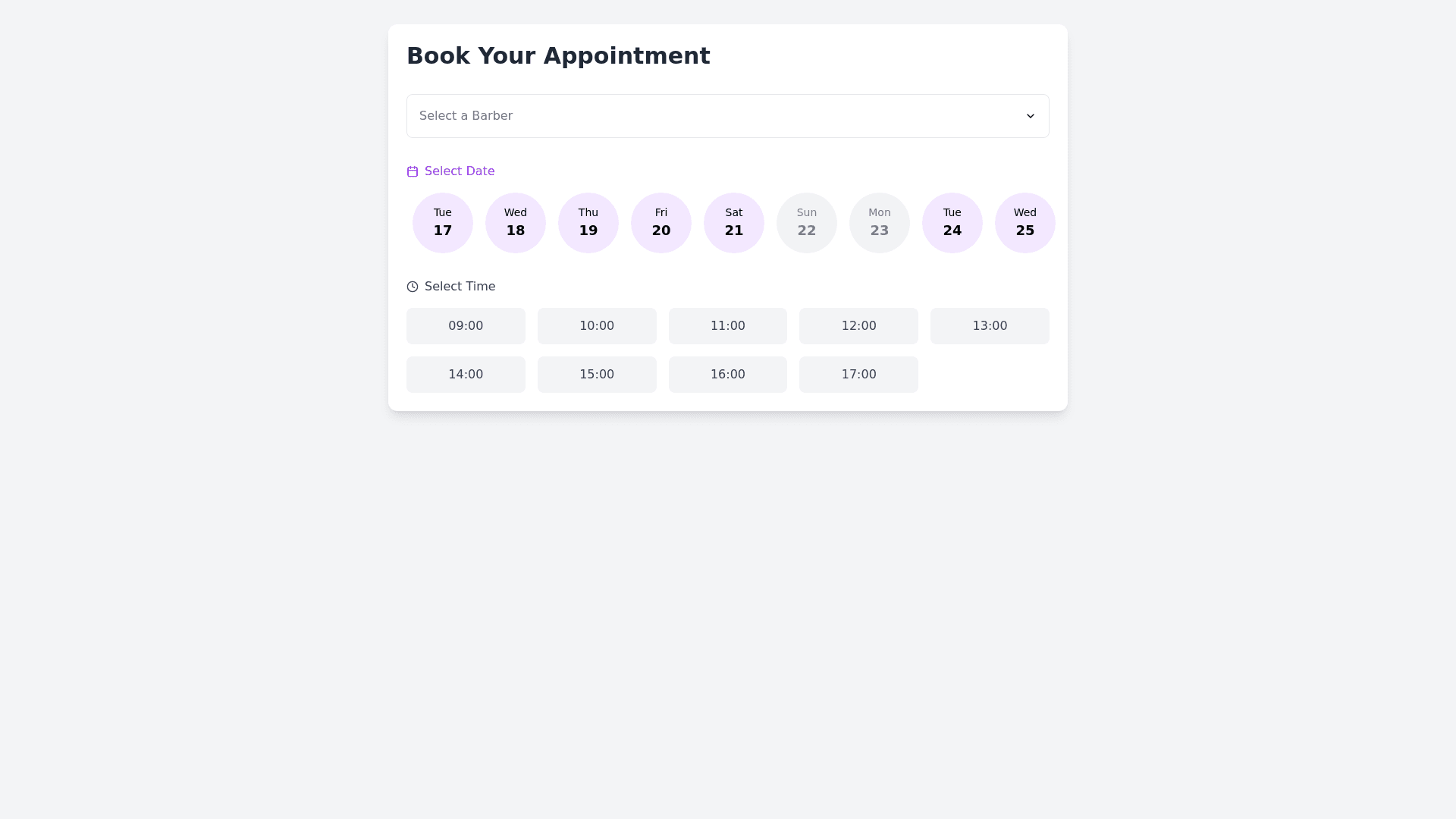Click the greyed Sunday 22 date
The image size is (1456, 819).
[x=807, y=223]
